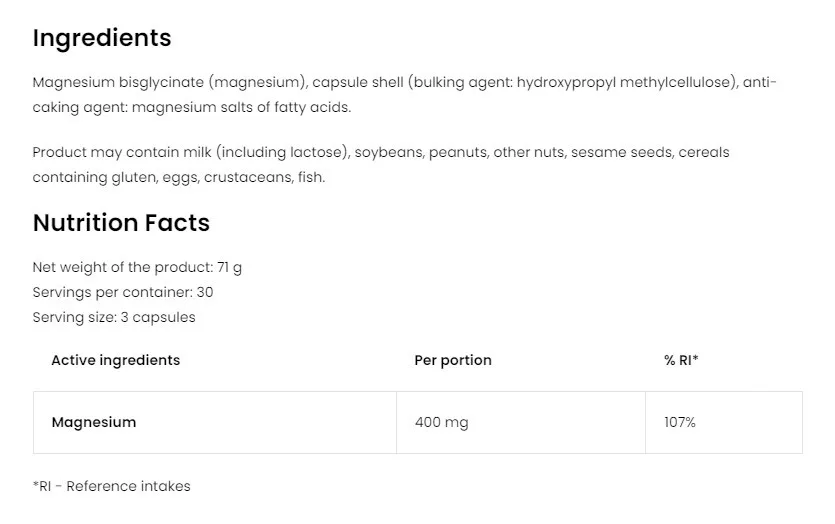This screenshot has height=524, width=835.
Task: Click the 'Net weight of the product: 71 g' line
Action: coord(137,268)
